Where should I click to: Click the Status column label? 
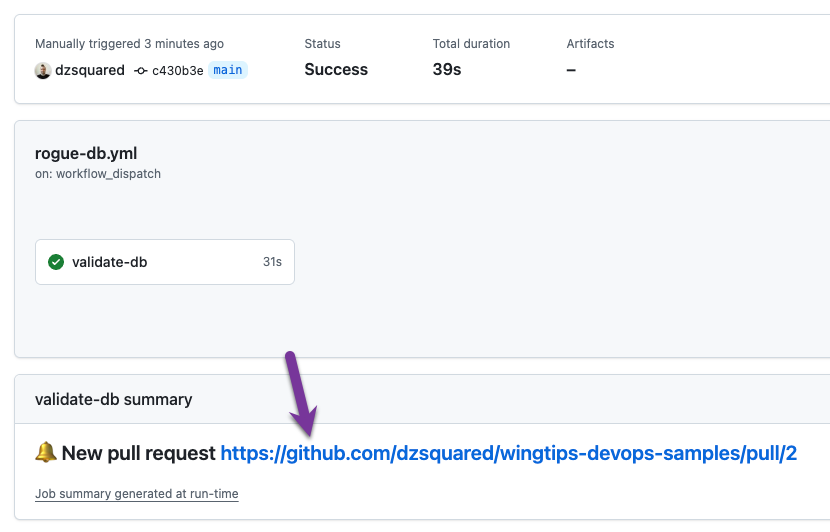click(x=322, y=44)
